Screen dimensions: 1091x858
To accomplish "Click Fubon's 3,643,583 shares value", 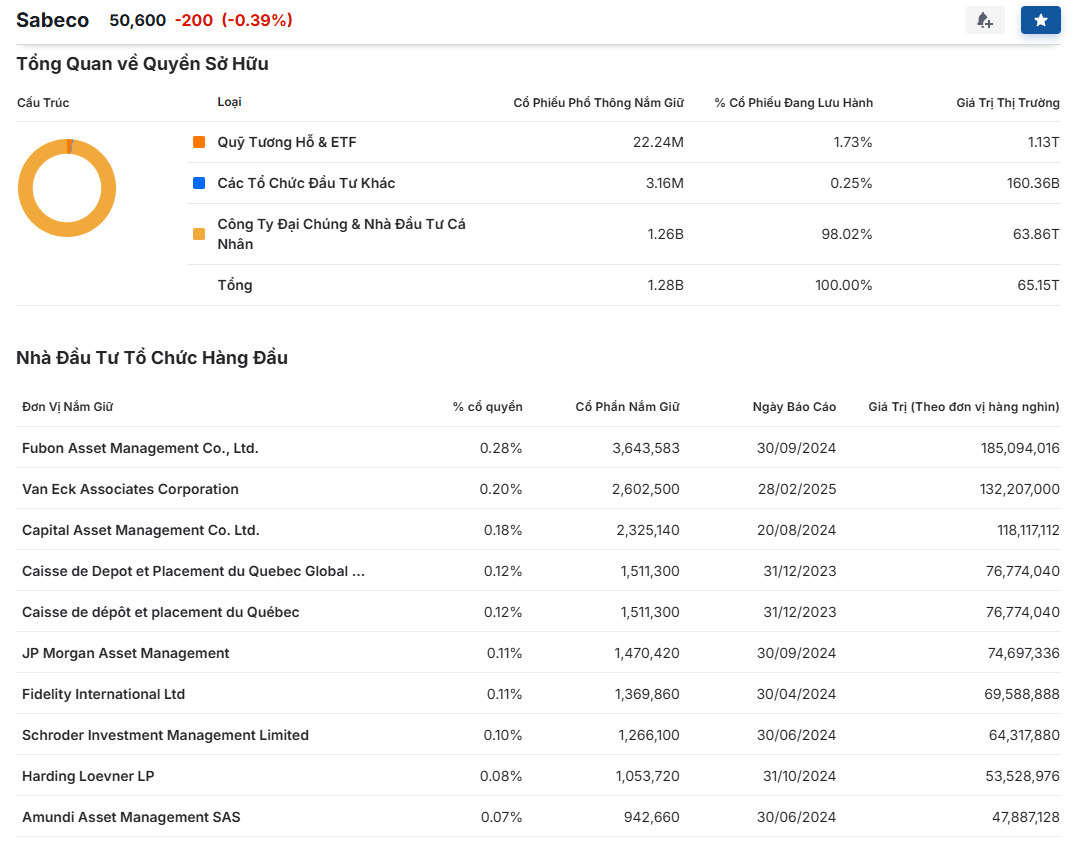I will point(646,448).
